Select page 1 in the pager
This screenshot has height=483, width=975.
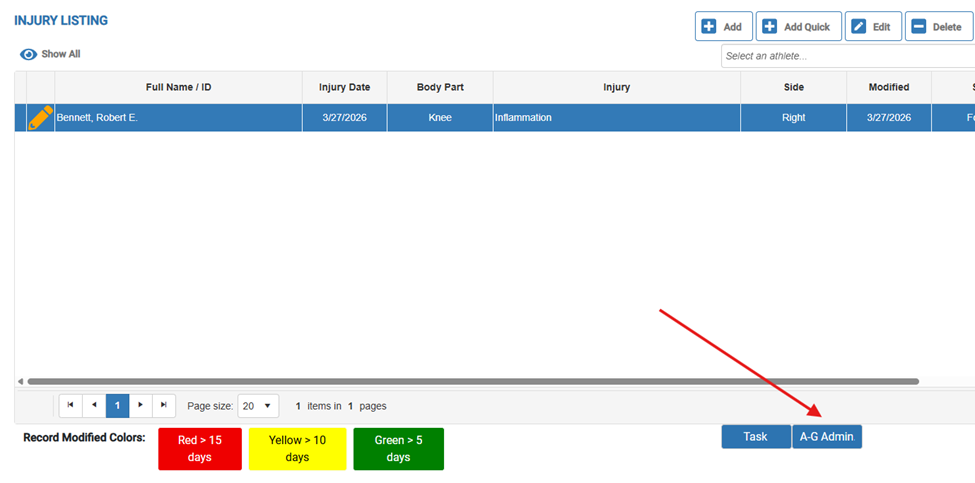(117, 406)
